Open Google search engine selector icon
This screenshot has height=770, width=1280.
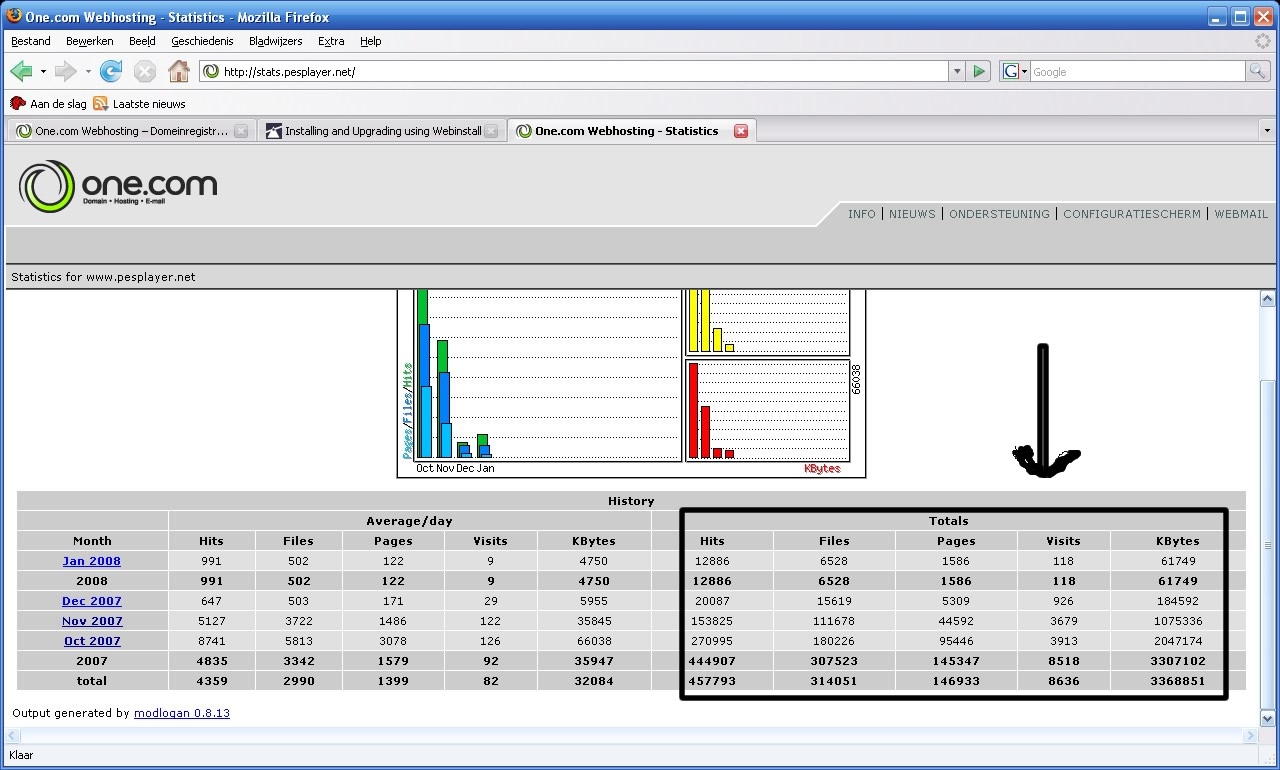[1014, 71]
